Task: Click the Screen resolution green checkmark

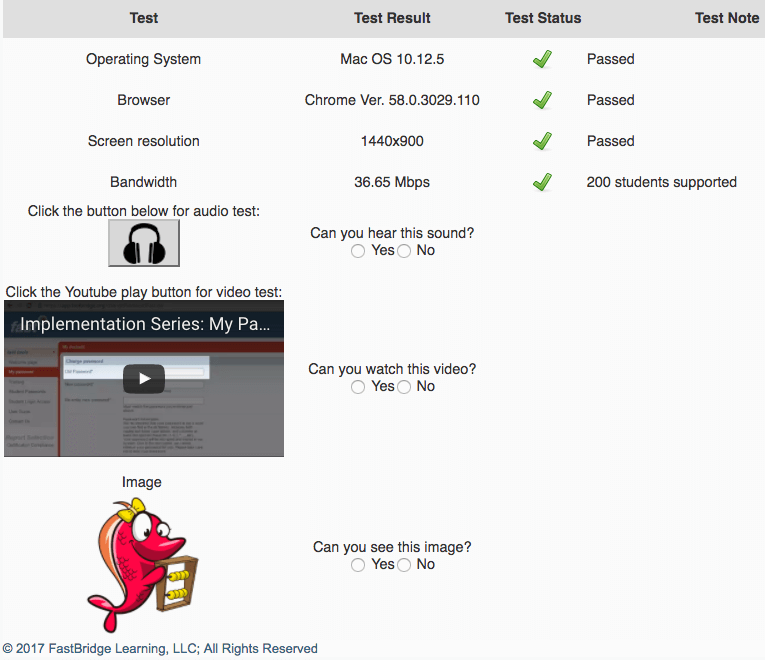Action: (542, 141)
